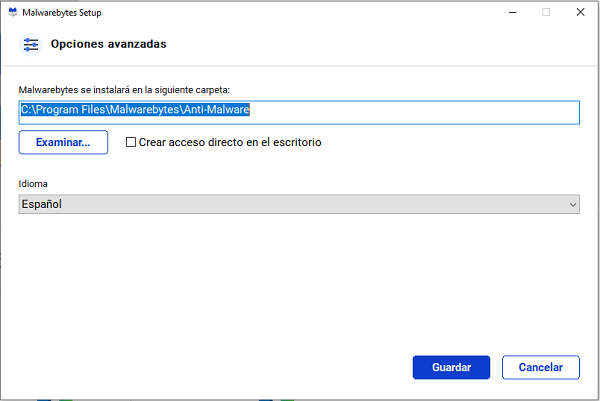The height and width of the screenshot is (401, 600).
Task: Click the 'Opciones avanzadas' heading
Action: (x=108, y=45)
